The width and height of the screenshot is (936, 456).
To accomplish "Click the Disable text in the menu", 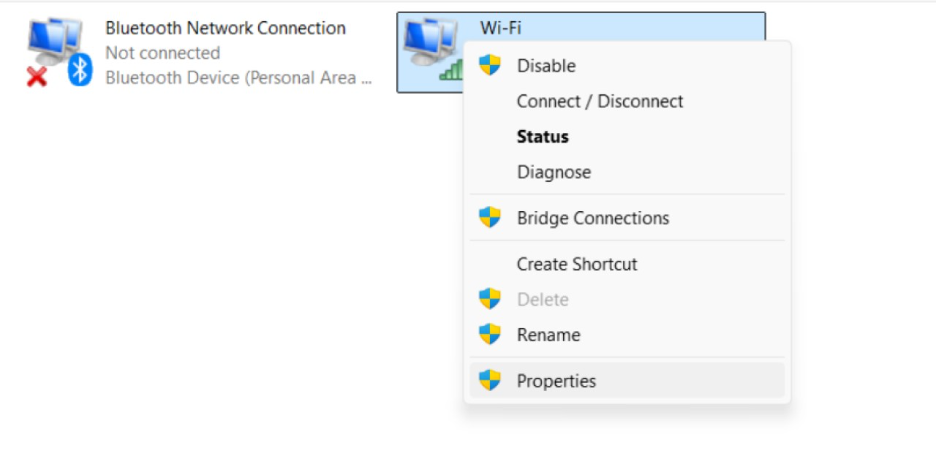I will (546, 66).
